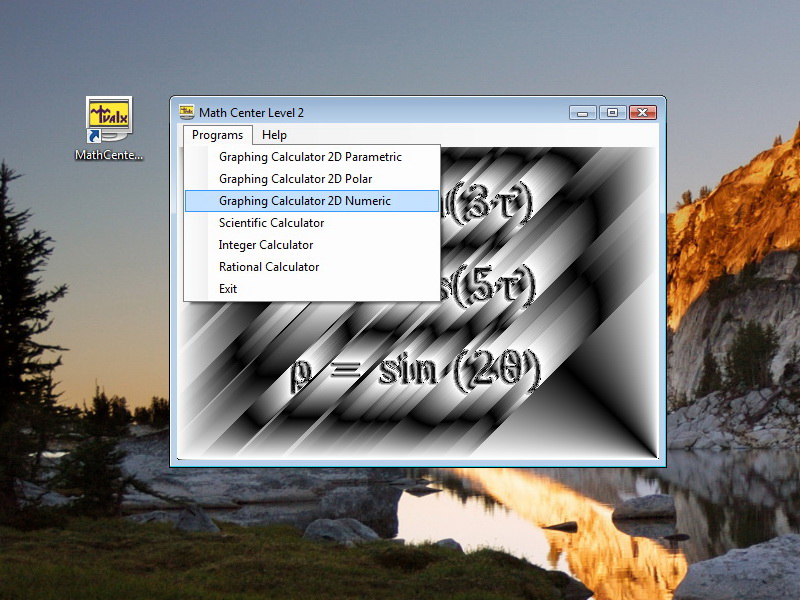
Task: Open the Programs menu
Action: pos(217,135)
